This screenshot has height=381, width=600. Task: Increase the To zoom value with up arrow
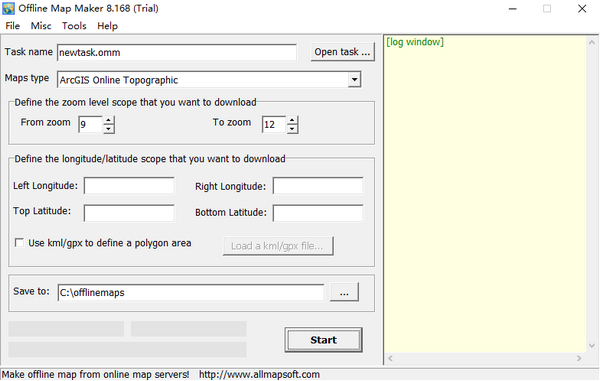pos(292,120)
